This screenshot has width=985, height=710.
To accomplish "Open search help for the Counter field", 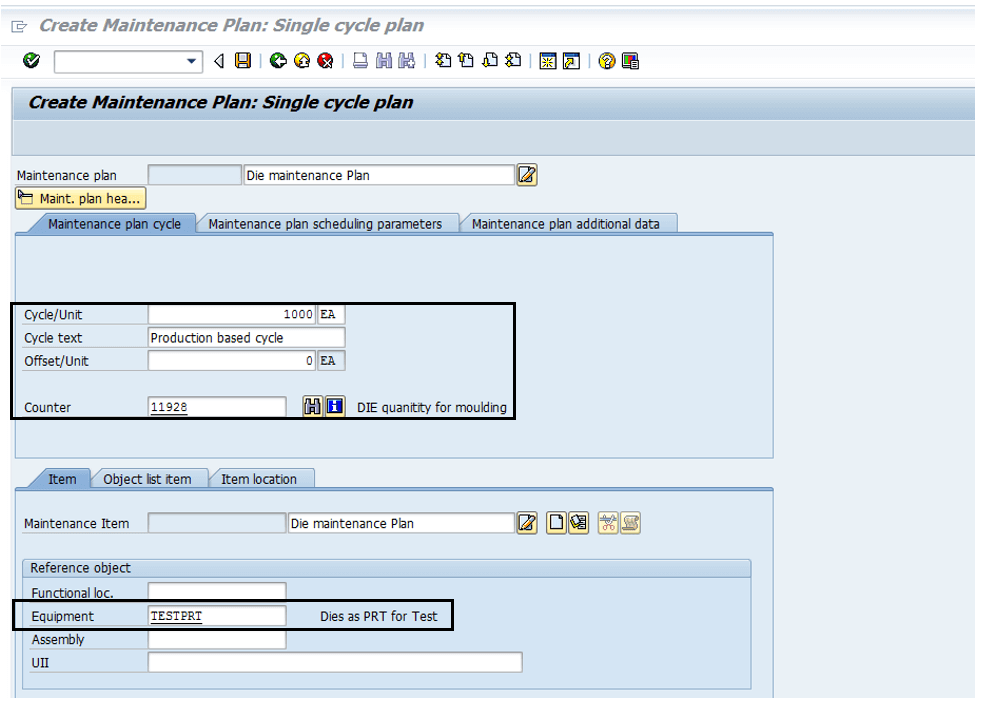I will click(312, 406).
